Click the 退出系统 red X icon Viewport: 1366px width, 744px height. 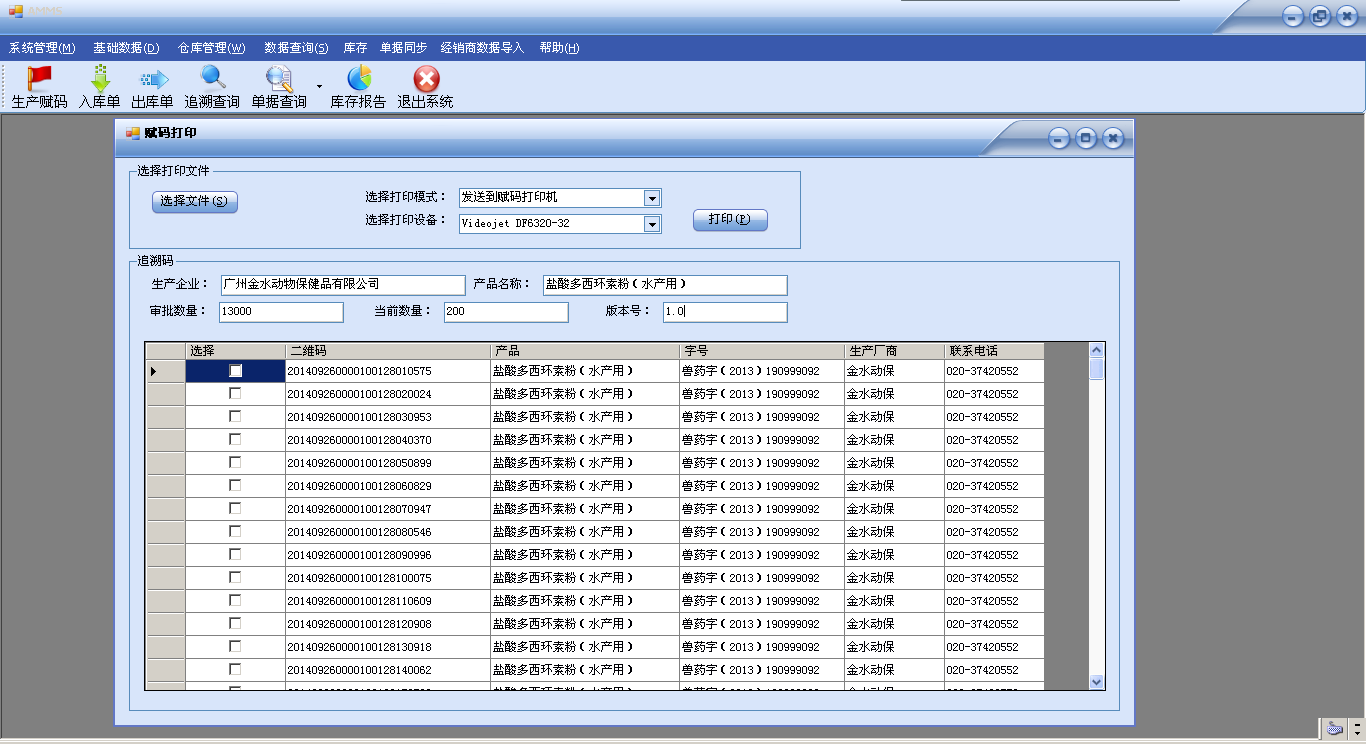tap(426, 78)
